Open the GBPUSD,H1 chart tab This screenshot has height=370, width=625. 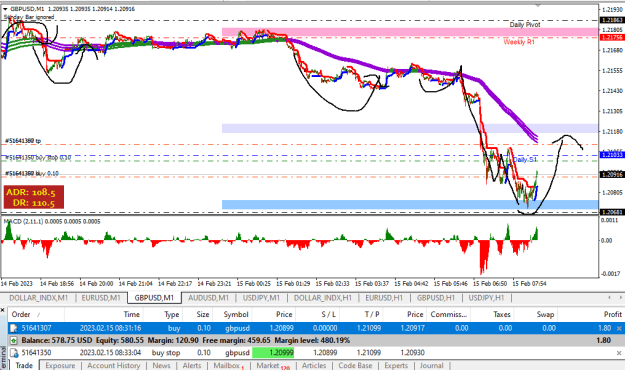pyautogui.click(x=436, y=298)
